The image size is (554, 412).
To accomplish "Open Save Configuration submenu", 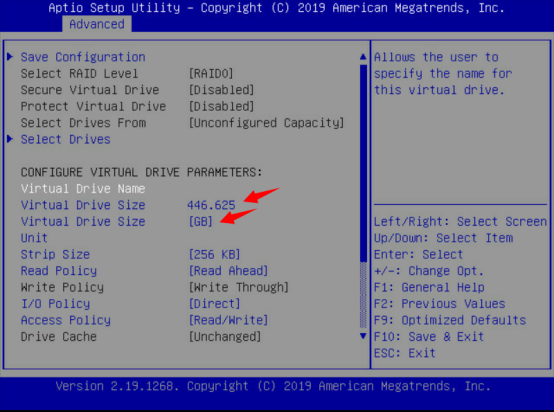I will pyautogui.click(x=83, y=57).
